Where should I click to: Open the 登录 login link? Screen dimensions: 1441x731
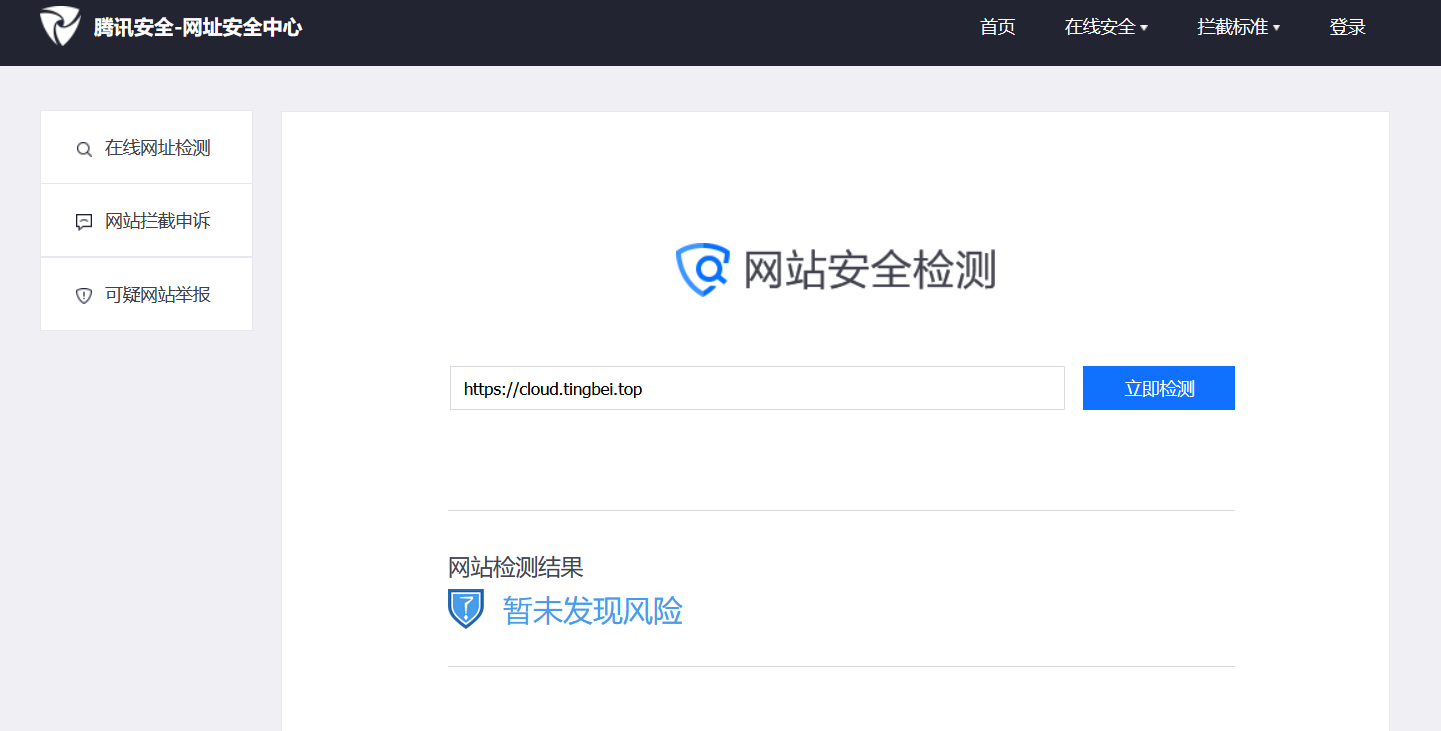pos(1347,27)
